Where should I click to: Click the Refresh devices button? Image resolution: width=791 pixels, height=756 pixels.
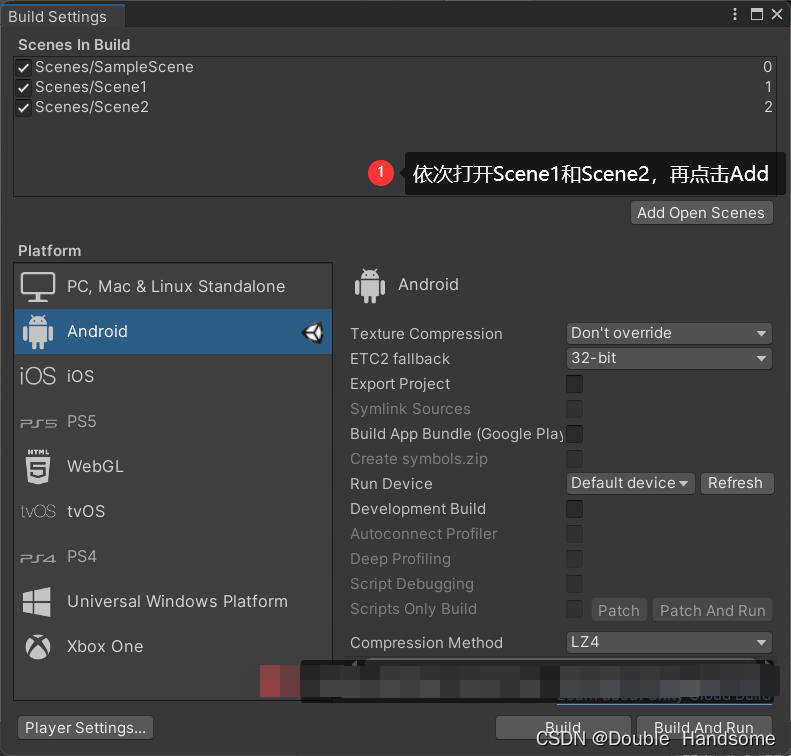tap(736, 483)
